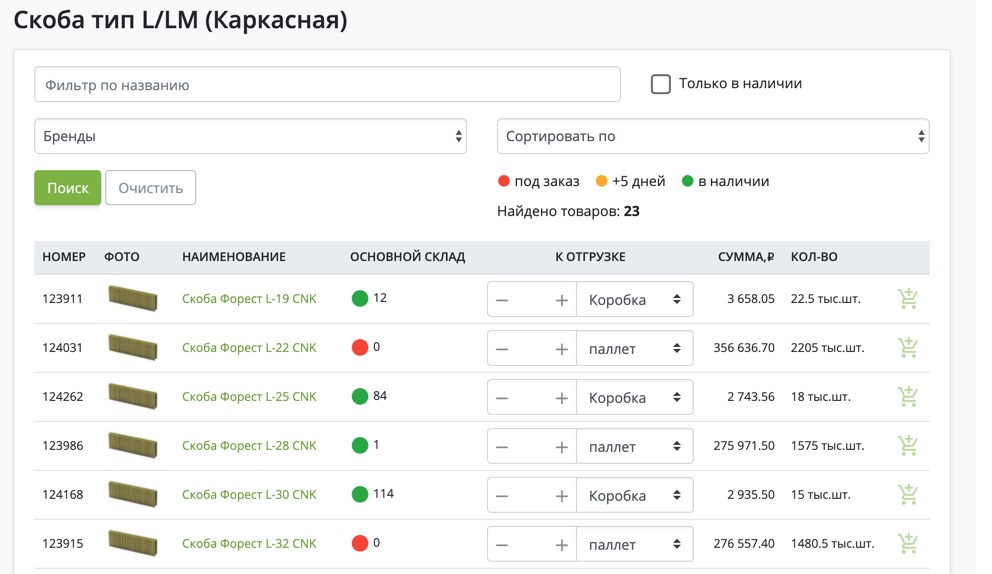Expand the Сортировать по dropdown
This screenshot has width=992, height=574.
click(713, 136)
